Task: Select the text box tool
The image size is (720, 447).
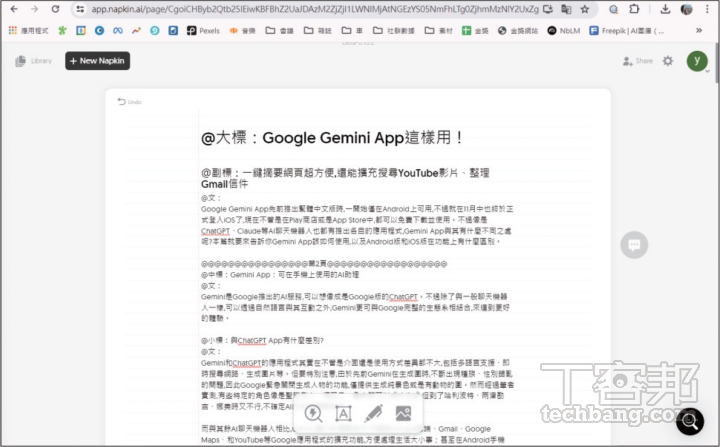Action: click(x=343, y=413)
